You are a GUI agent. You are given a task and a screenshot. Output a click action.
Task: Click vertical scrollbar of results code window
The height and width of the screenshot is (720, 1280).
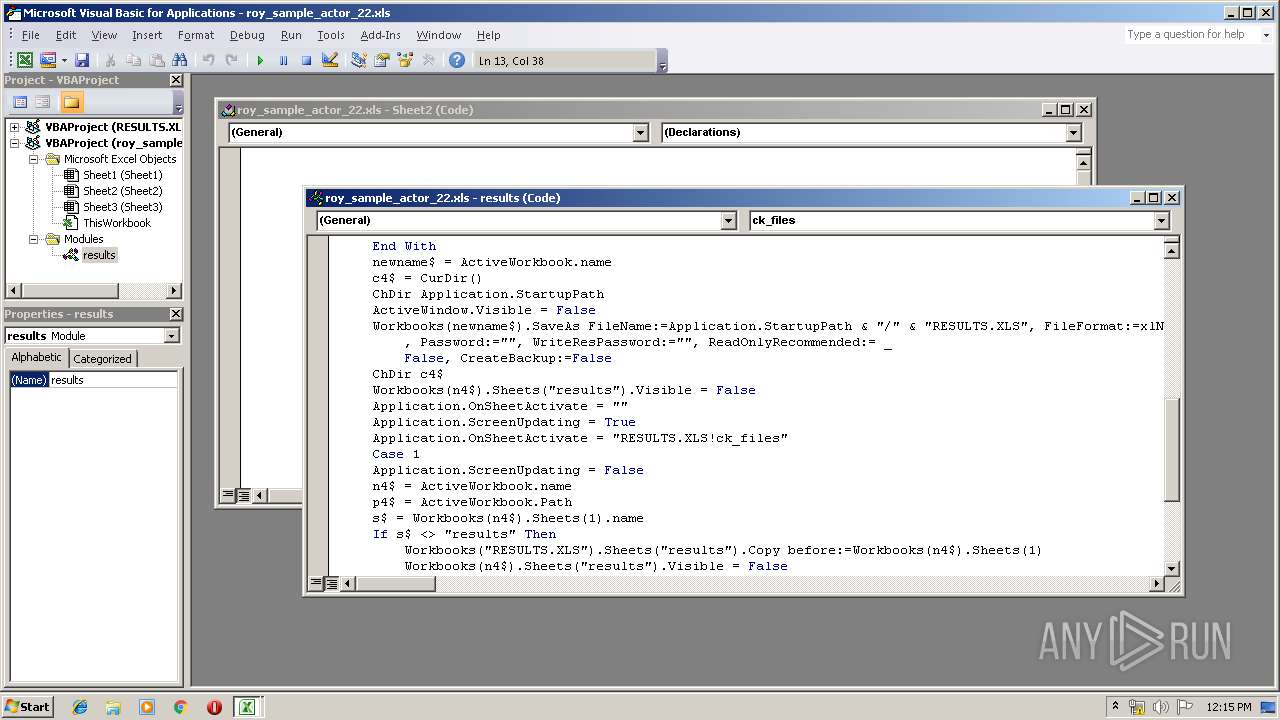click(1172, 449)
